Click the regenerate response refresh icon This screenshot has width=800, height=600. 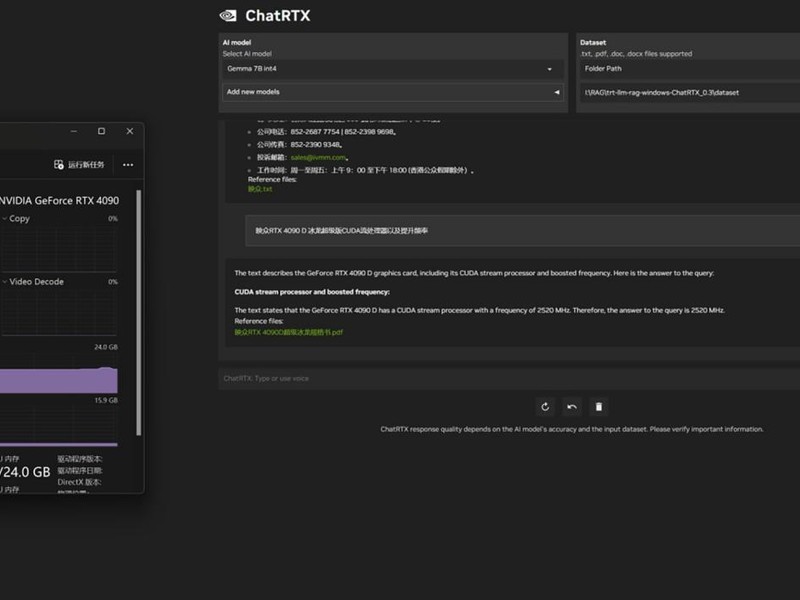pyautogui.click(x=545, y=407)
